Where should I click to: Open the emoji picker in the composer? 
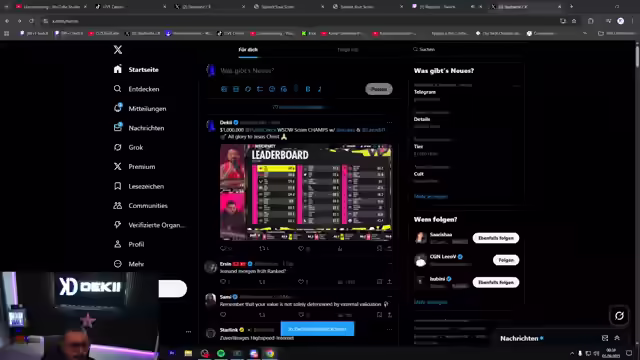[x=272, y=89]
